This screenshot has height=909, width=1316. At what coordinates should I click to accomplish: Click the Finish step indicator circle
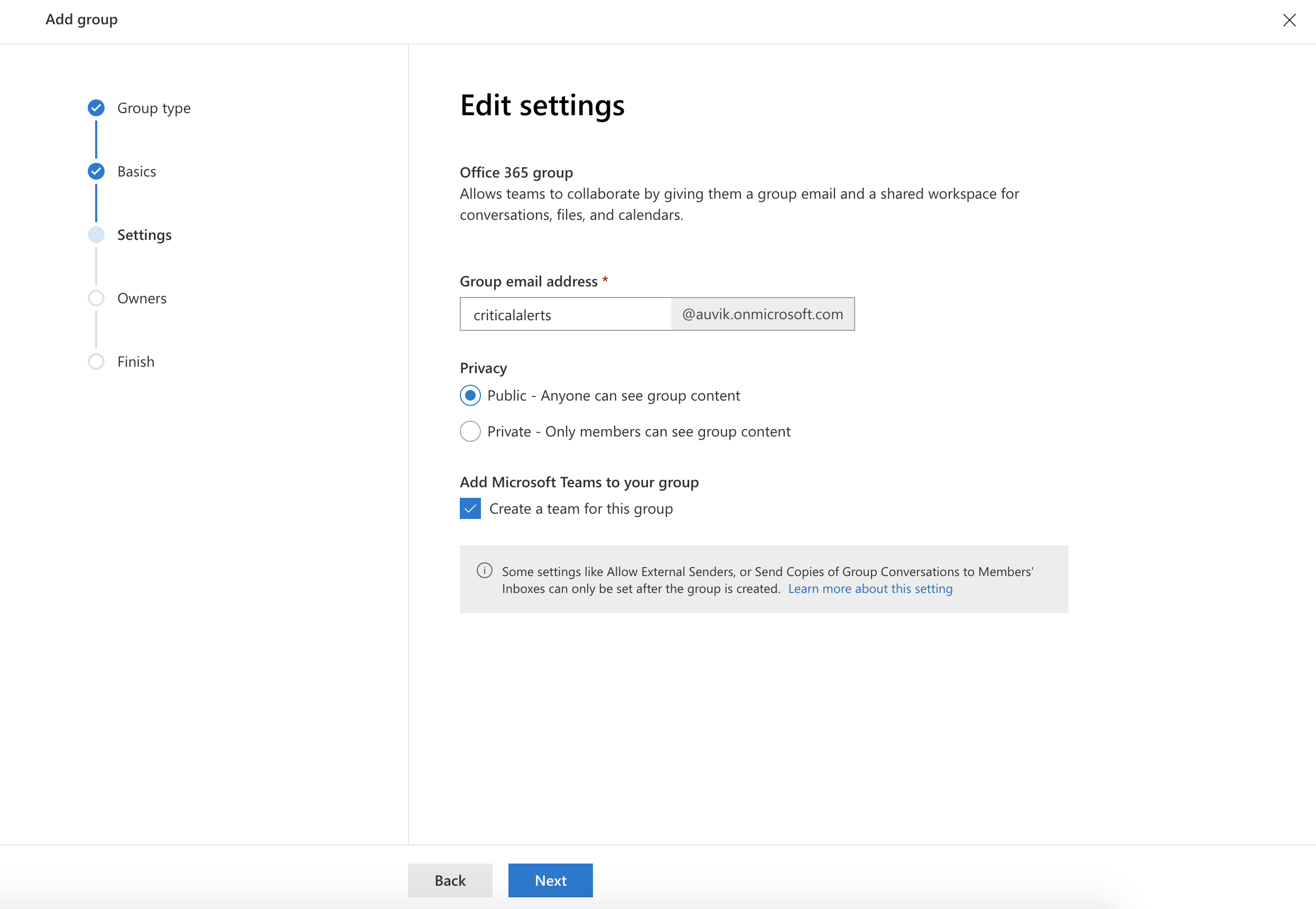[x=96, y=361]
